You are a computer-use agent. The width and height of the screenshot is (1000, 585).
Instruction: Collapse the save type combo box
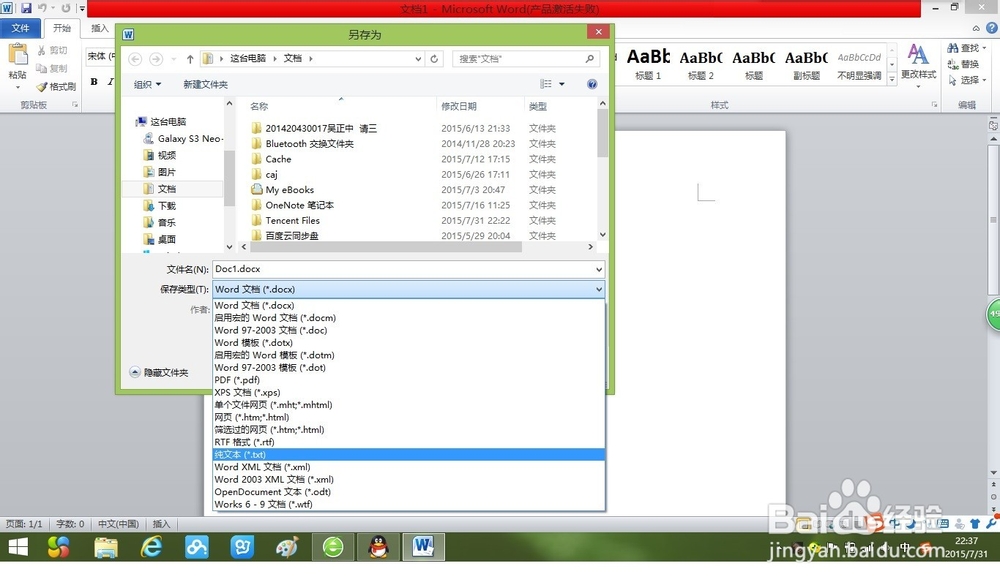point(599,290)
